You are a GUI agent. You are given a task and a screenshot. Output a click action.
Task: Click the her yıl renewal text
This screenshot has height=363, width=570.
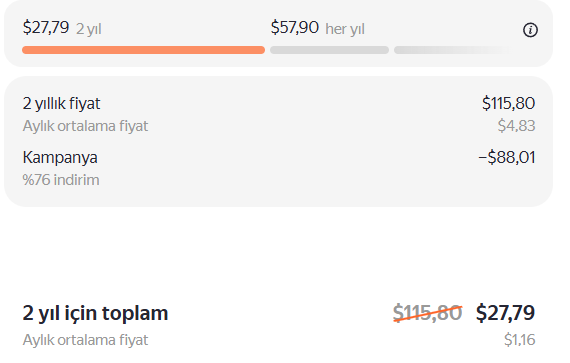345,29
